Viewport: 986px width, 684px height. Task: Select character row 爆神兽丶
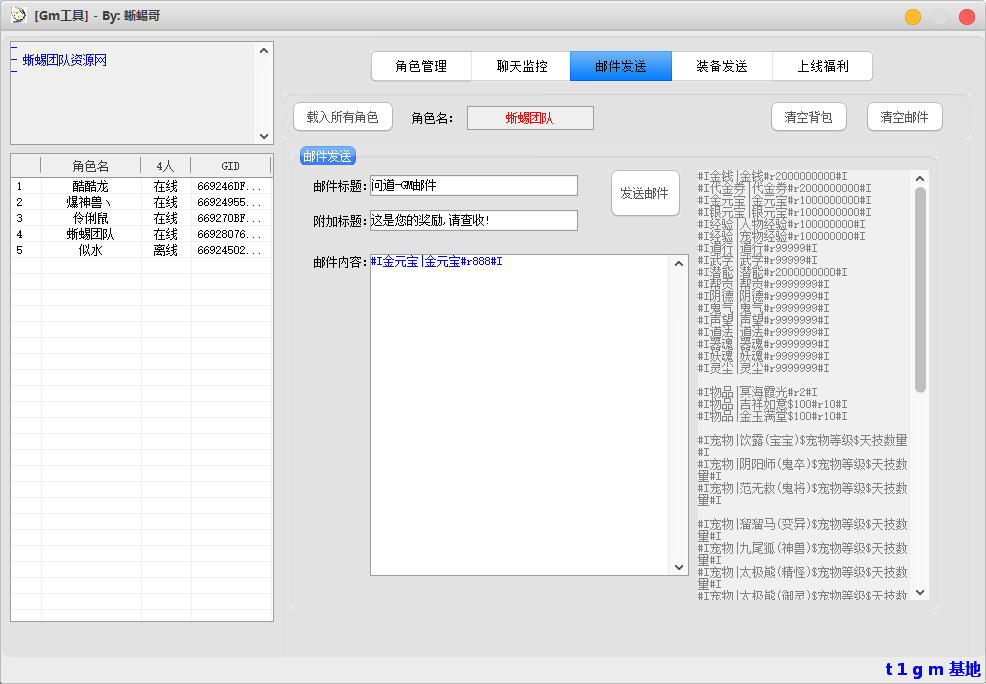tap(141, 202)
